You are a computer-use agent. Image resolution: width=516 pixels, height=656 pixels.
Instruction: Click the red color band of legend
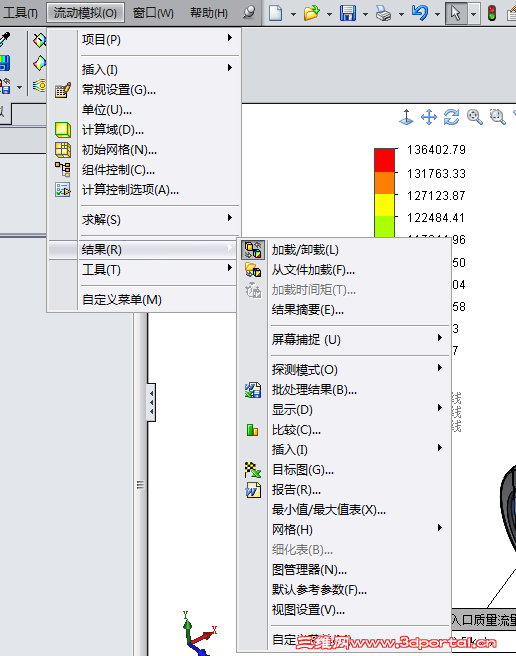[x=384, y=160]
